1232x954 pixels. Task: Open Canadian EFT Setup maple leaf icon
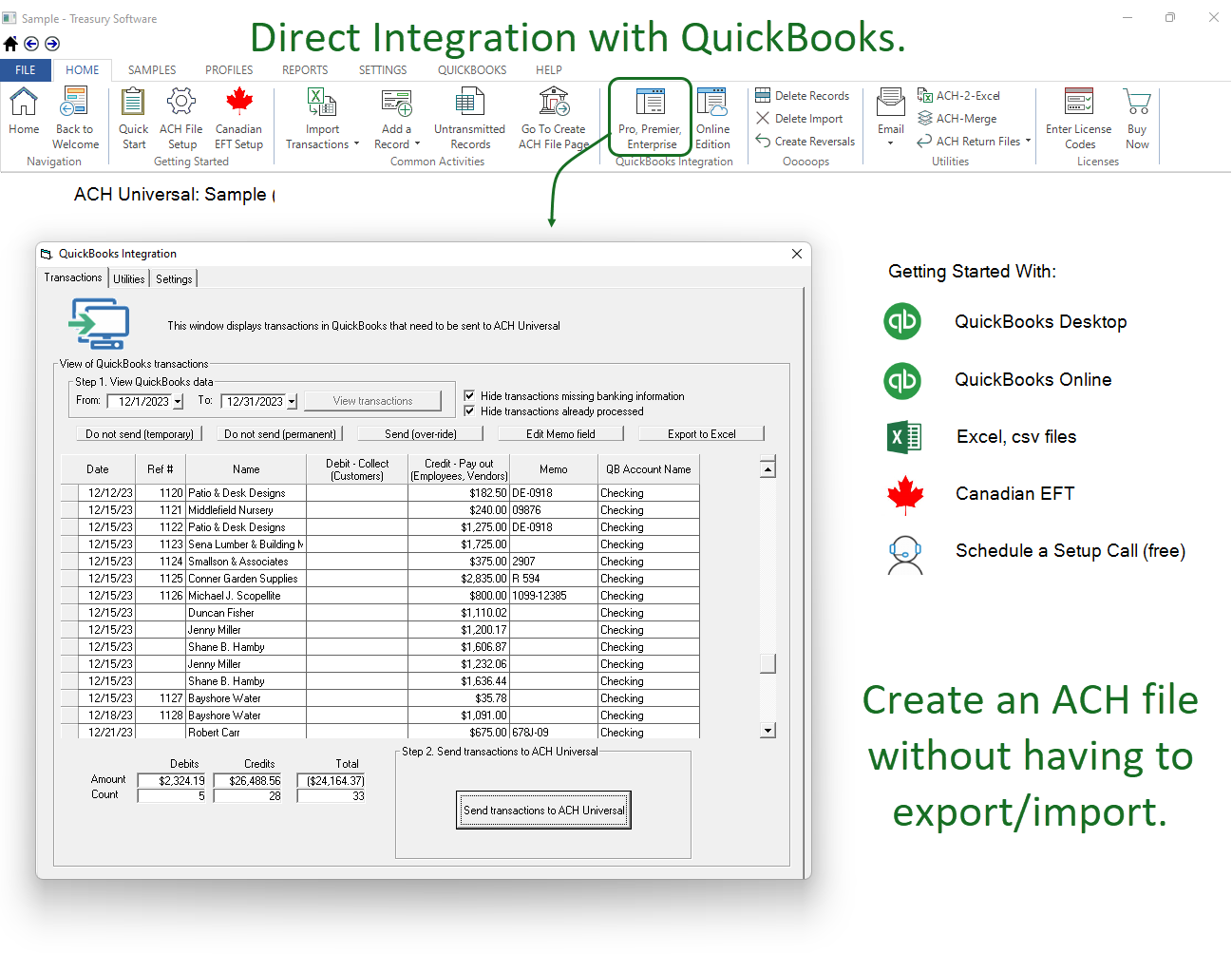click(238, 102)
